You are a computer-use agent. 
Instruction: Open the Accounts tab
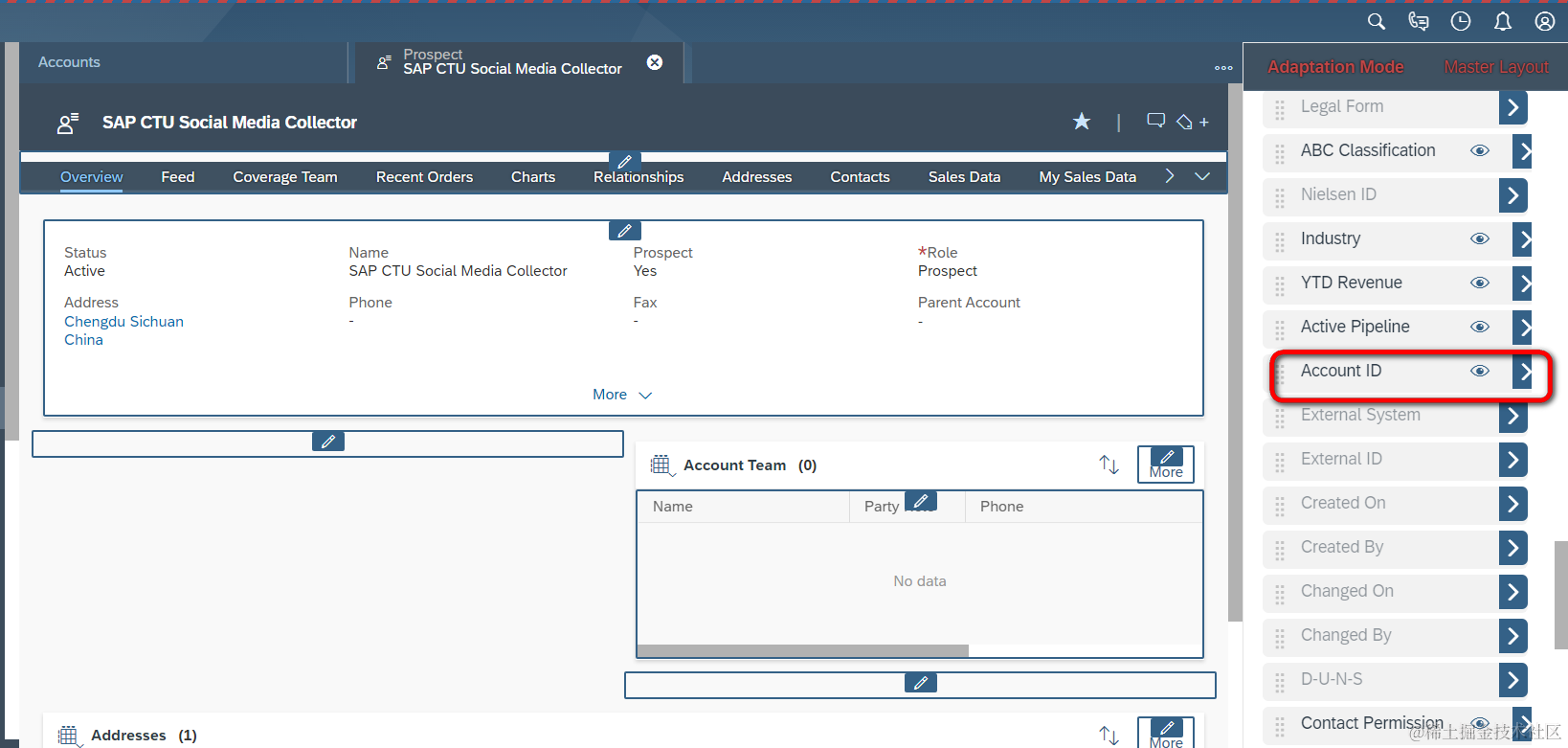click(69, 62)
